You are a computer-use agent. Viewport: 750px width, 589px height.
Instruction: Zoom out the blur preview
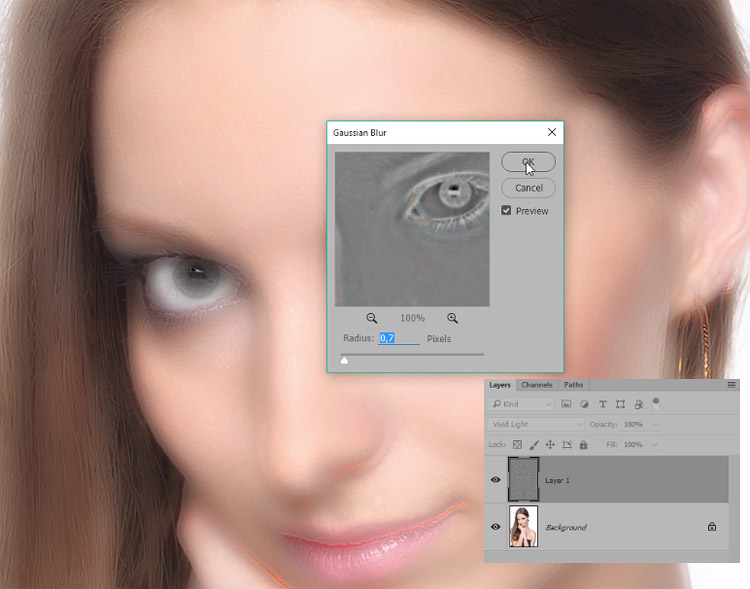click(371, 318)
